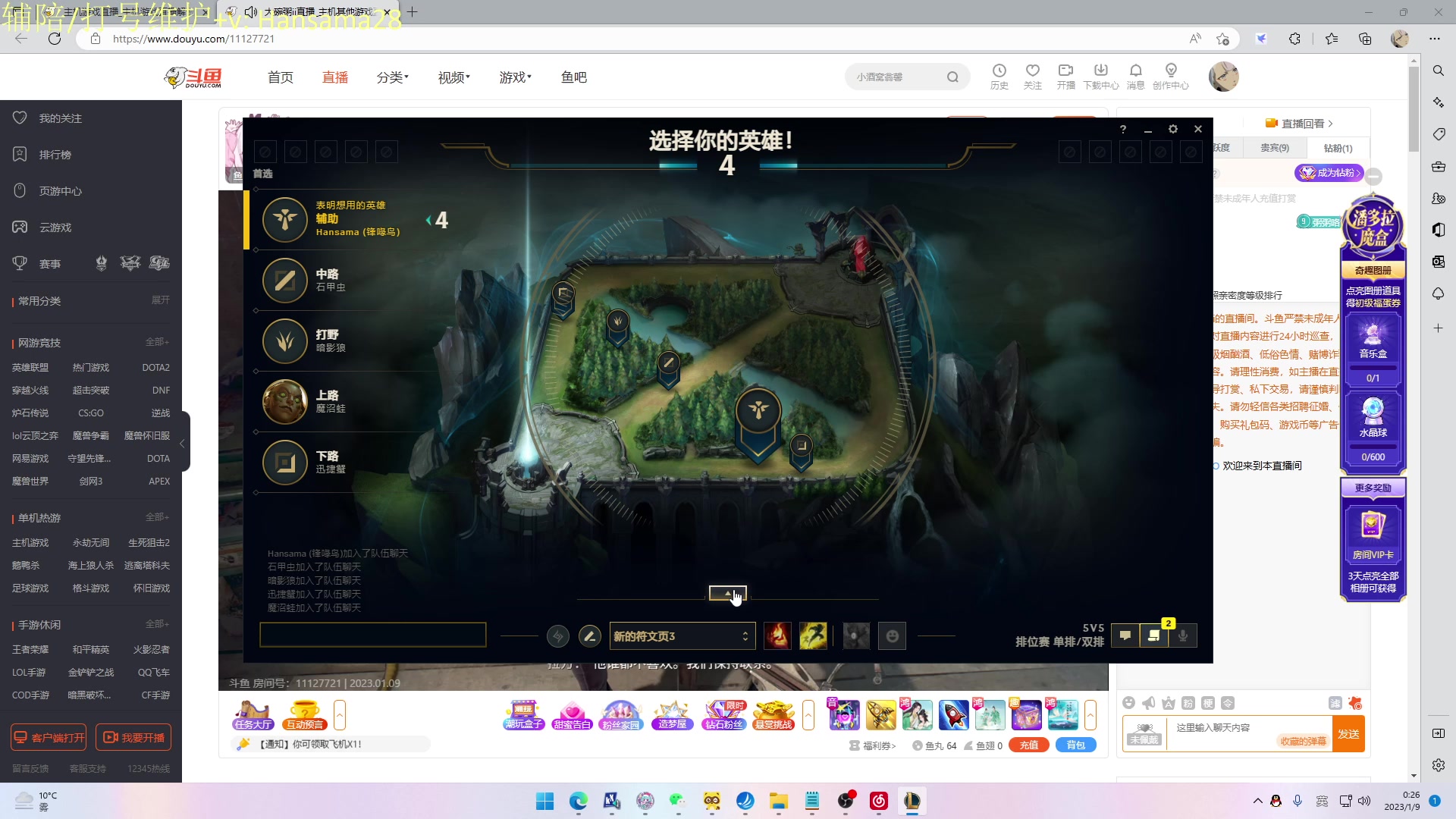The width and height of the screenshot is (1456, 819).
Task: Collapse the left sidebar arrow handle
Action: (183, 443)
